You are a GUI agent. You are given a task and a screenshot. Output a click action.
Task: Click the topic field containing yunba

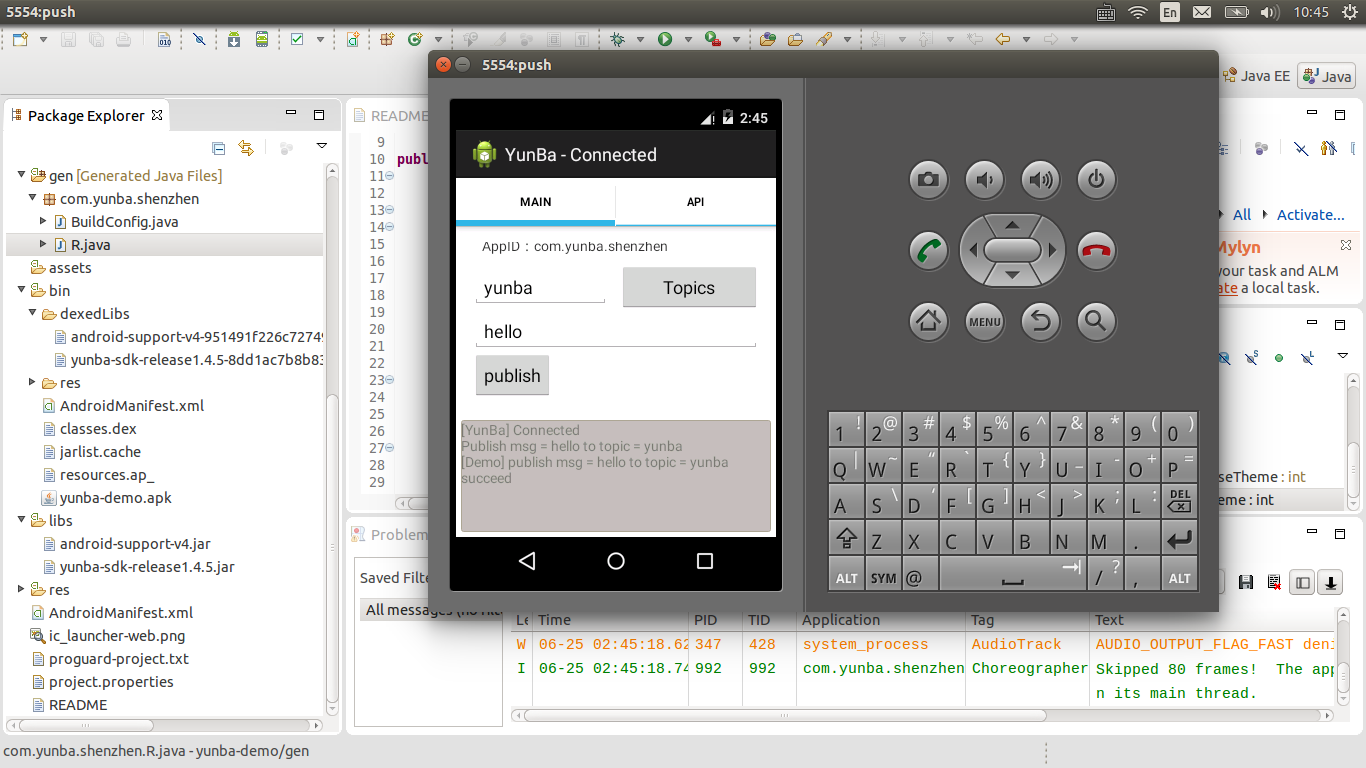coord(540,288)
